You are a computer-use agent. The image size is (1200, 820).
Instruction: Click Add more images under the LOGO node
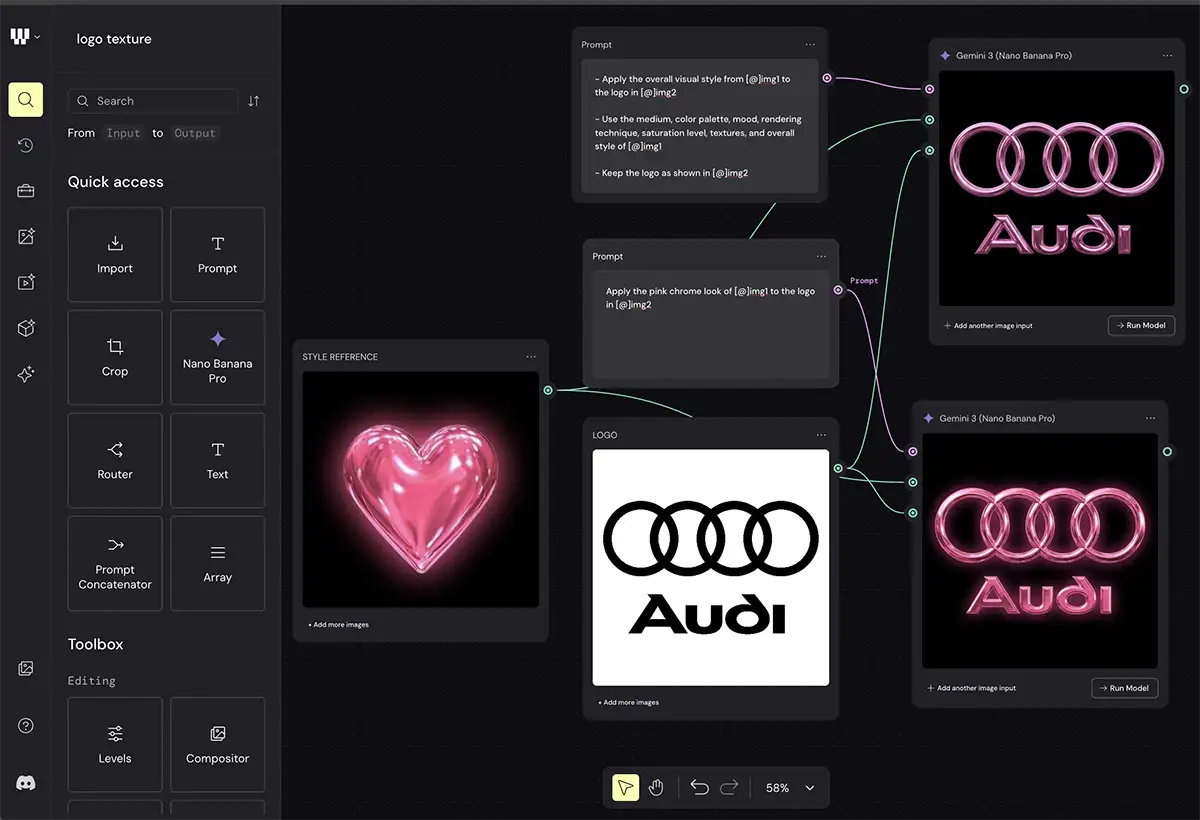[x=629, y=702]
